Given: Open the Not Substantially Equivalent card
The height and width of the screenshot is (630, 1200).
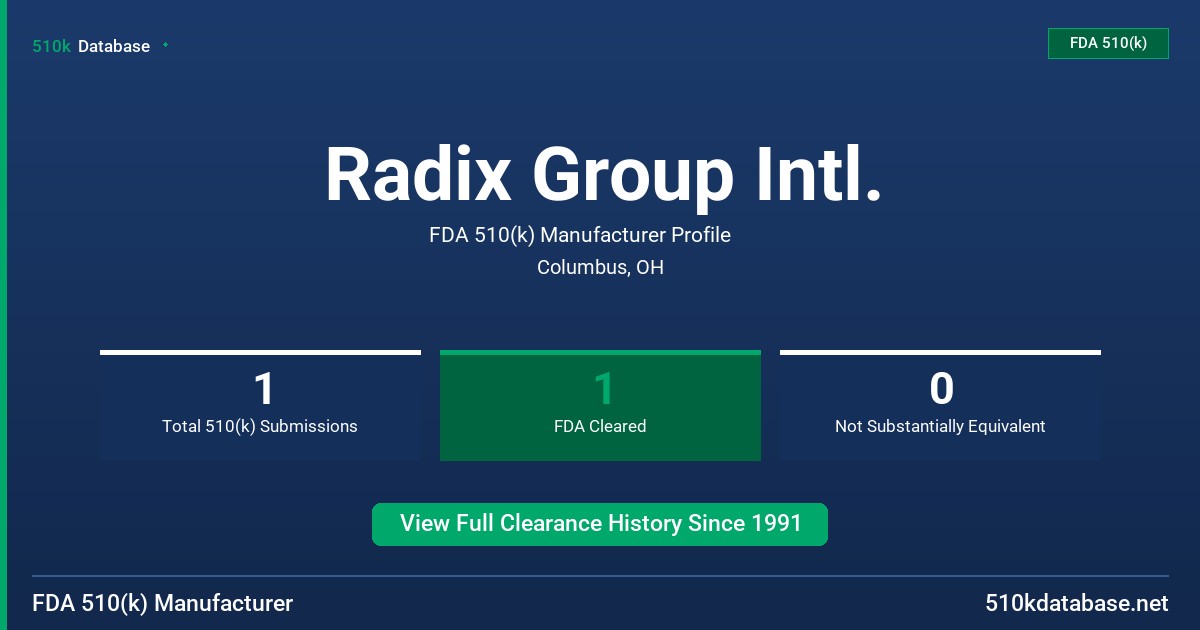Looking at the screenshot, I should [940, 405].
